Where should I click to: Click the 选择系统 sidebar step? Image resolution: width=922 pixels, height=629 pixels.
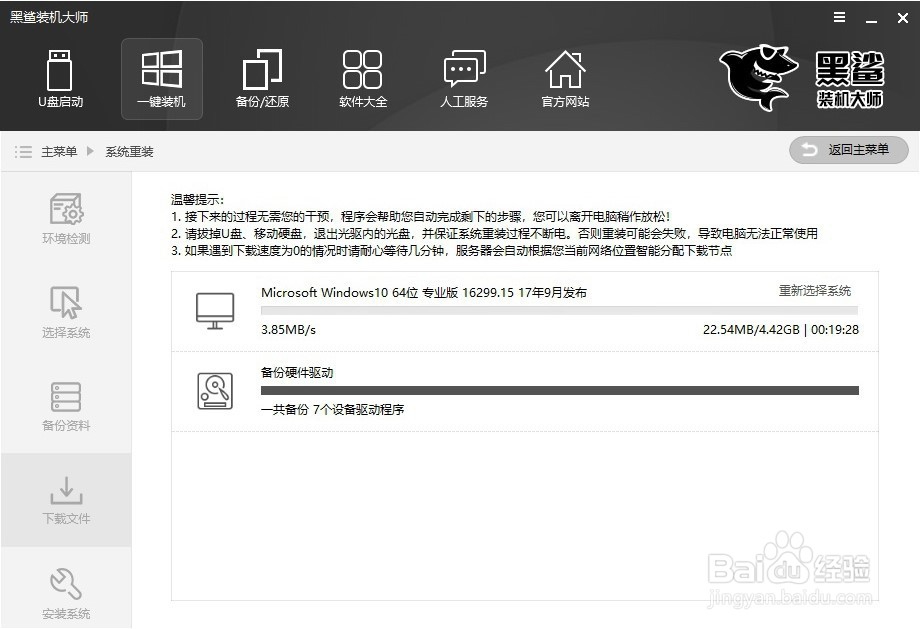tap(65, 310)
